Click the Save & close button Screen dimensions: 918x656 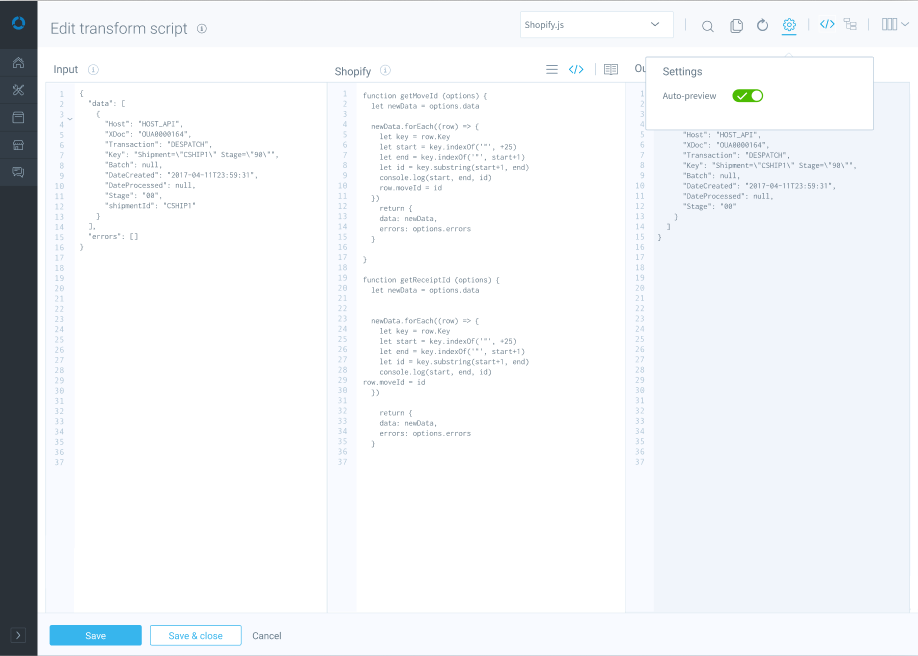click(195, 636)
